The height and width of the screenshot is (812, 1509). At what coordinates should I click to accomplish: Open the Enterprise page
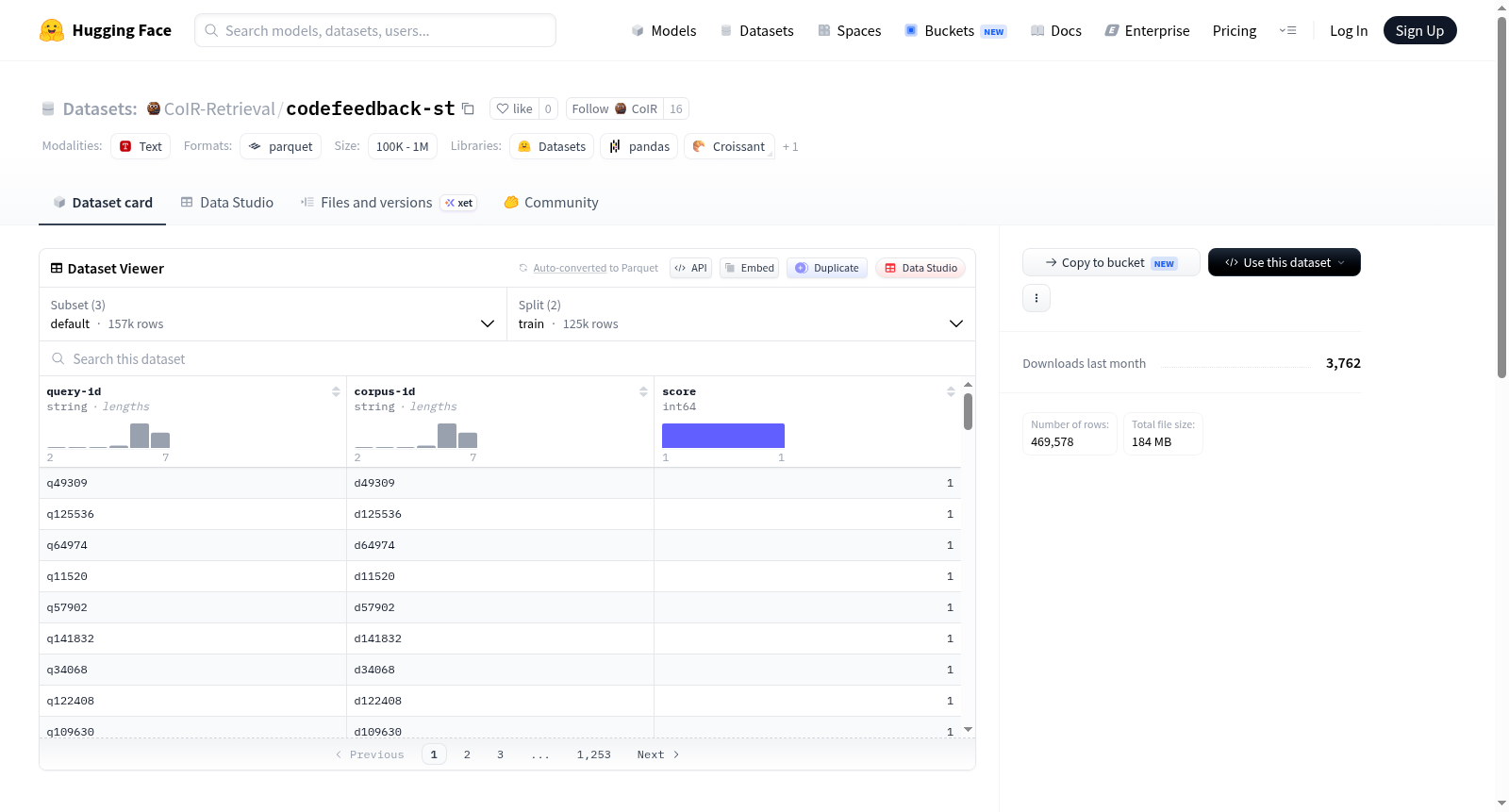pos(1147,30)
